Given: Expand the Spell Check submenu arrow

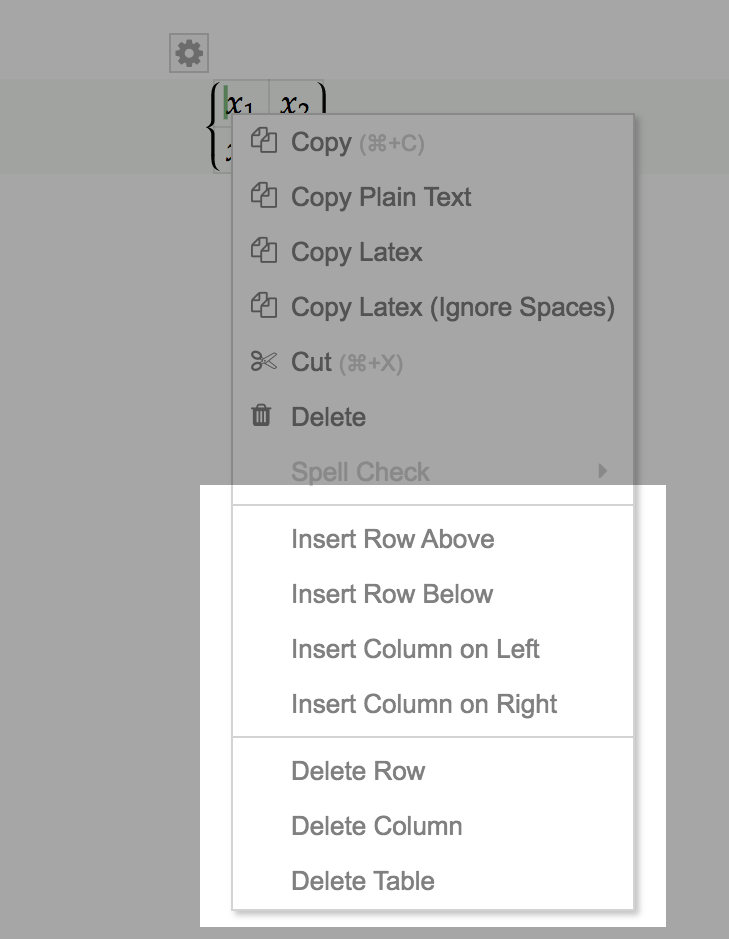Looking at the screenshot, I should (603, 471).
